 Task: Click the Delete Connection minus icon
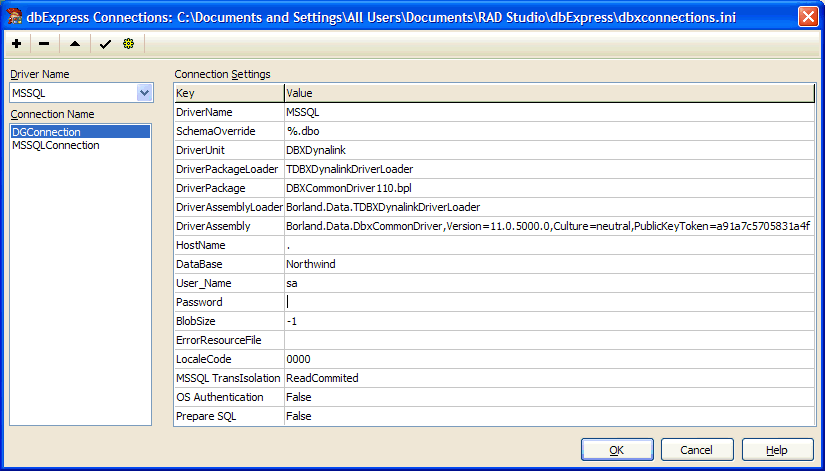44,44
